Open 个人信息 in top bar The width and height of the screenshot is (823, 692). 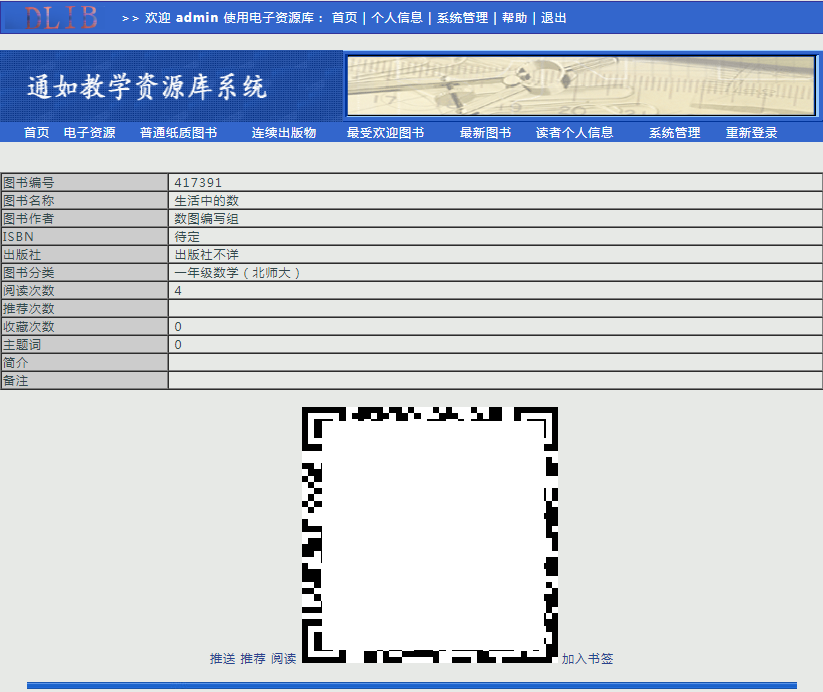tap(397, 18)
